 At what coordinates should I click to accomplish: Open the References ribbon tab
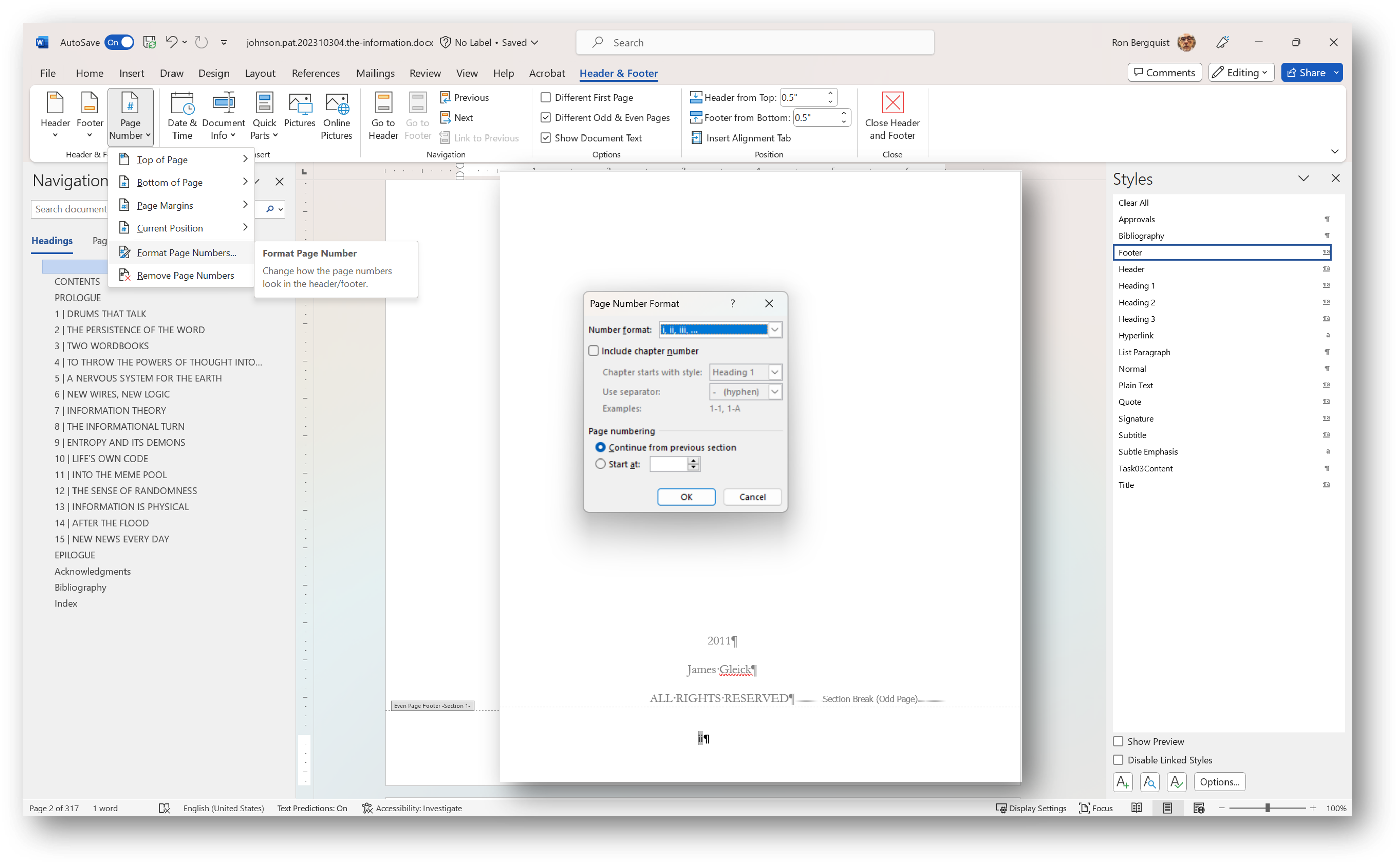coord(315,73)
